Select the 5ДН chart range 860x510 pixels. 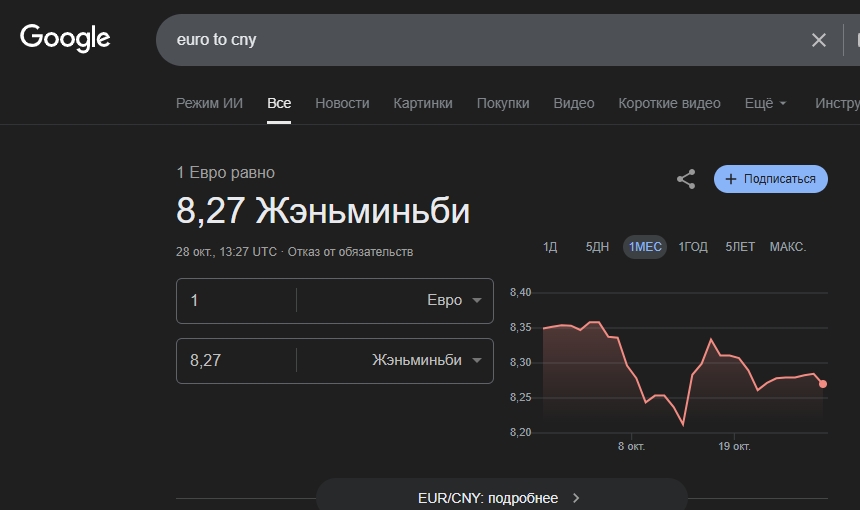[597, 247]
